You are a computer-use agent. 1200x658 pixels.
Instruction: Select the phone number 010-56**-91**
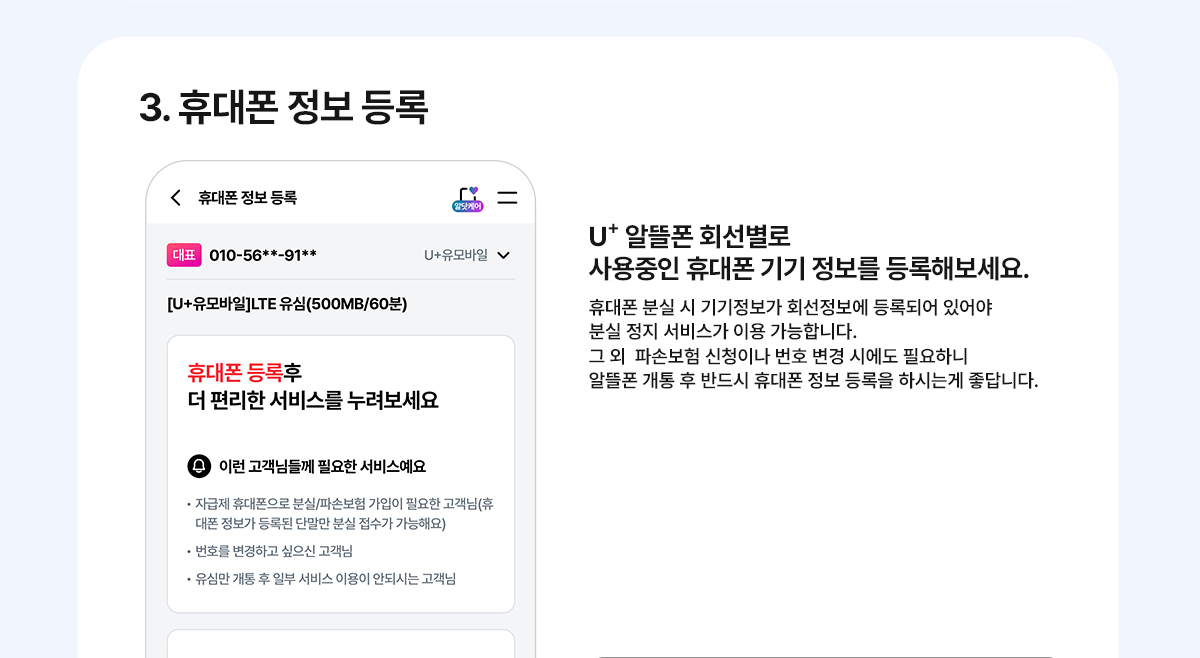(263, 255)
